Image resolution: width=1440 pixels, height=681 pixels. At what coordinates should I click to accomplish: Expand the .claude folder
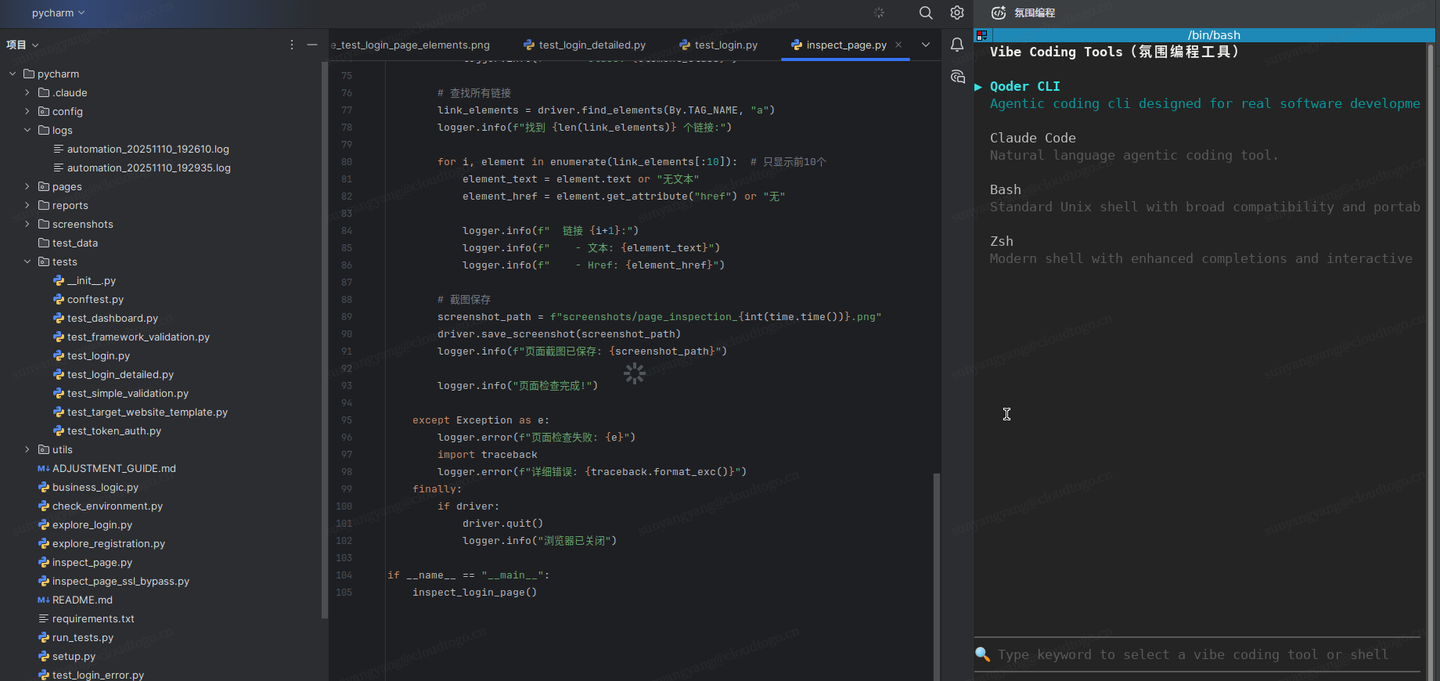click(x=27, y=93)
